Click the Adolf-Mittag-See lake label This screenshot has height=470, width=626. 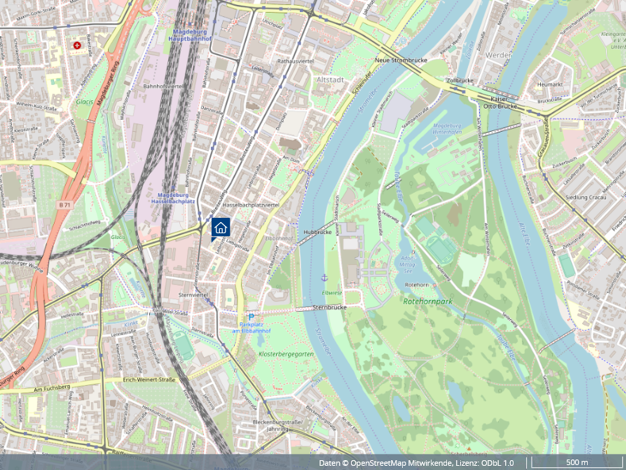(x=406, y=264)
